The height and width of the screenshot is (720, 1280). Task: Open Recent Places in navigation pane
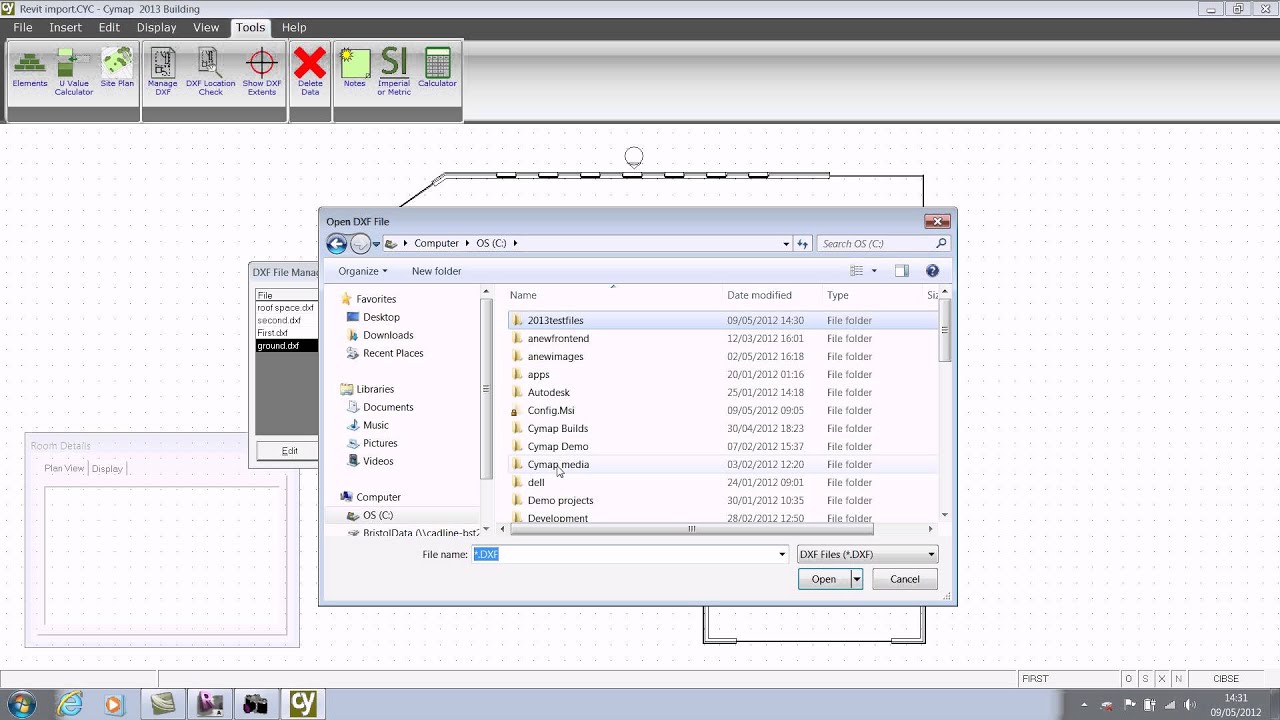(393, 353)
